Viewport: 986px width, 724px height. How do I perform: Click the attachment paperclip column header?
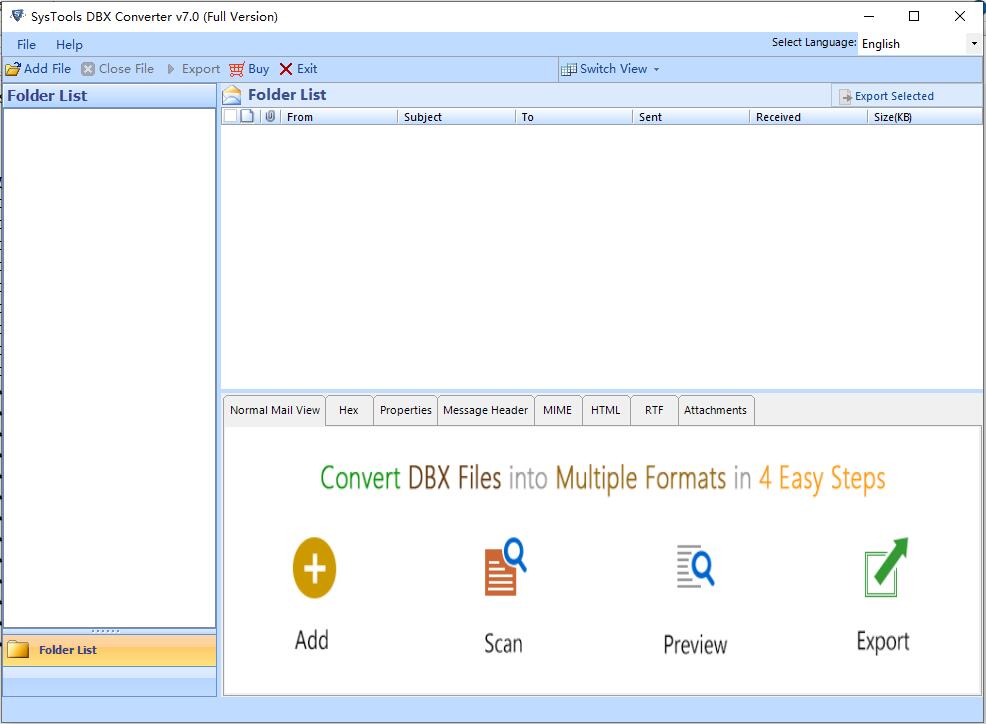270,116
